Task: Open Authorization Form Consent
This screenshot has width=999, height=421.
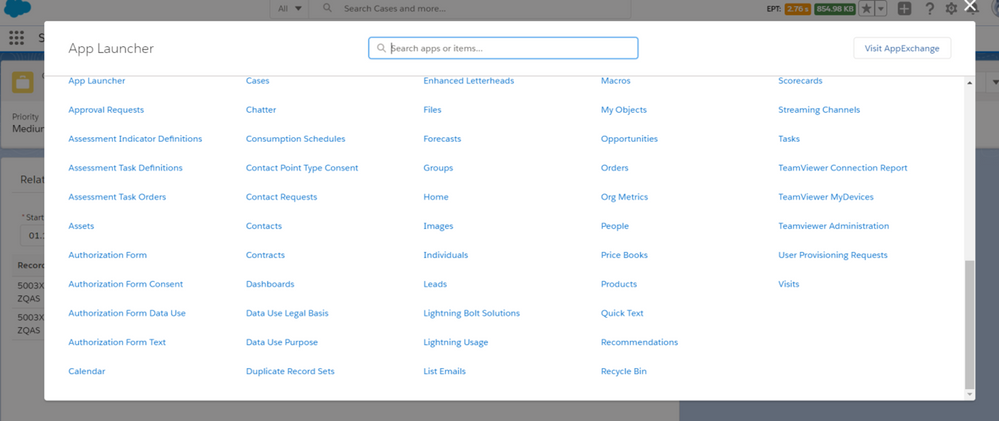Action: tap(126, 284)
